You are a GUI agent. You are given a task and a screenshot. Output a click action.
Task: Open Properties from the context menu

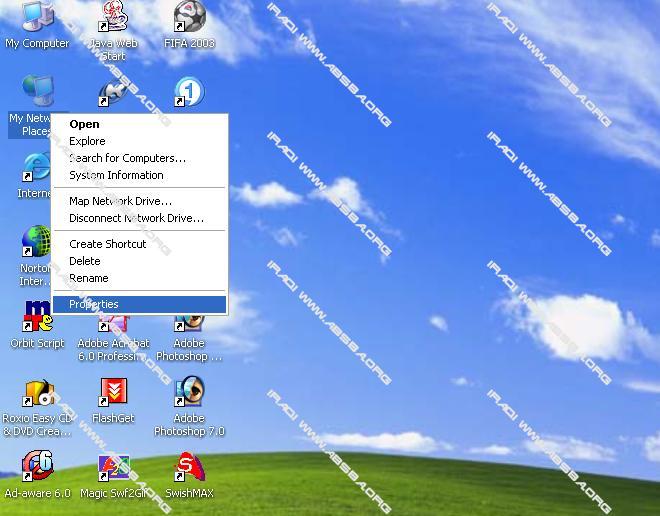139,304
